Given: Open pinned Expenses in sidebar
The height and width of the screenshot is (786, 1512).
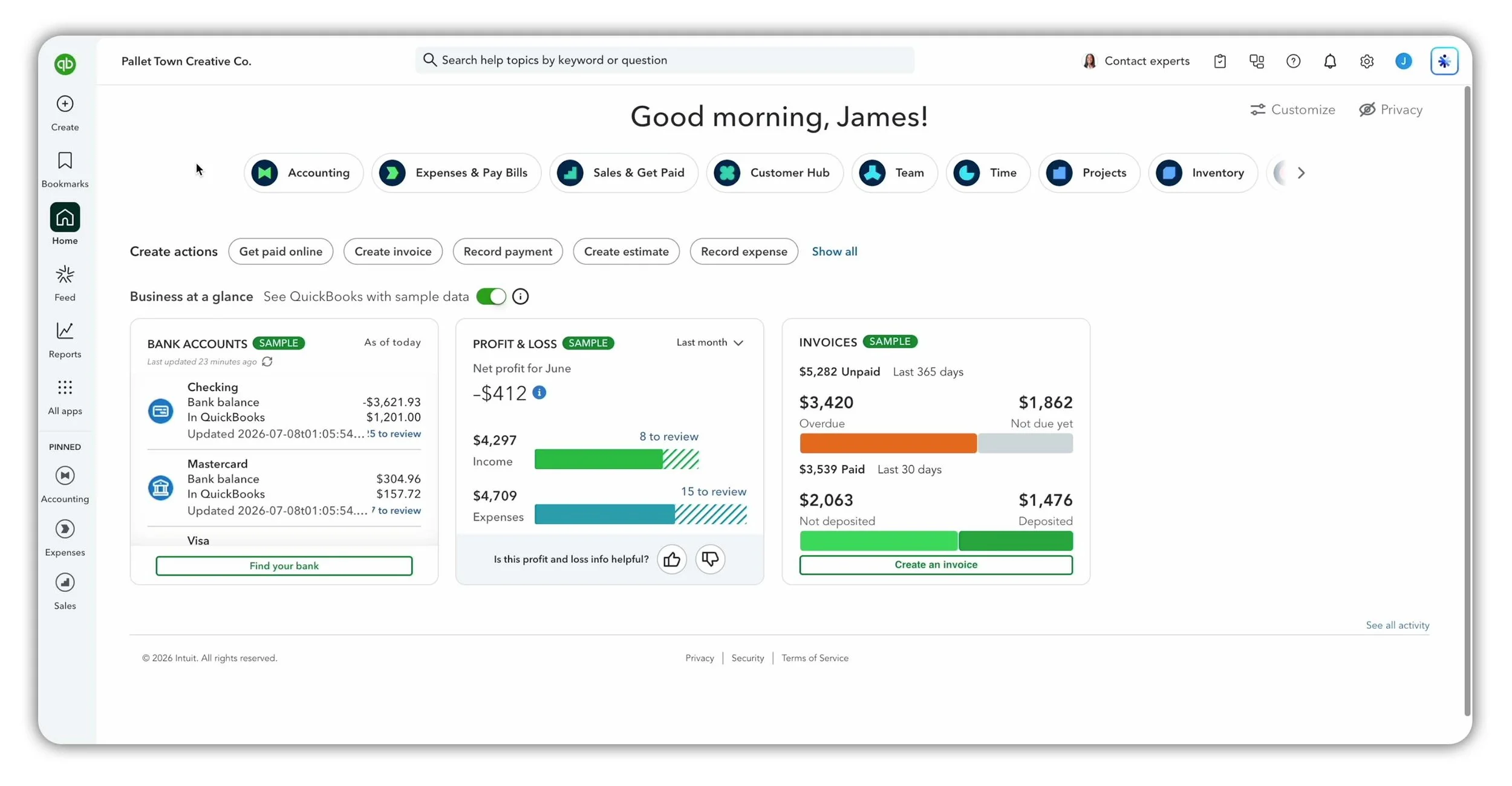Looking at the screenshot, I should [x=65, y=538].
